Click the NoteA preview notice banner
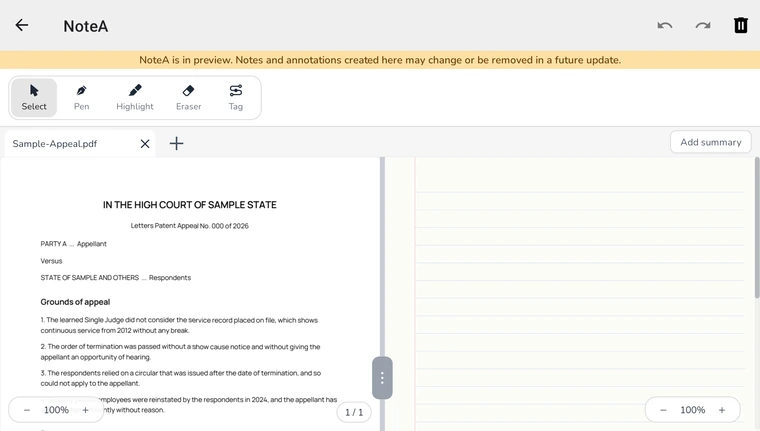The width and height of the screenshot is (760, 431). pos(380,60)
